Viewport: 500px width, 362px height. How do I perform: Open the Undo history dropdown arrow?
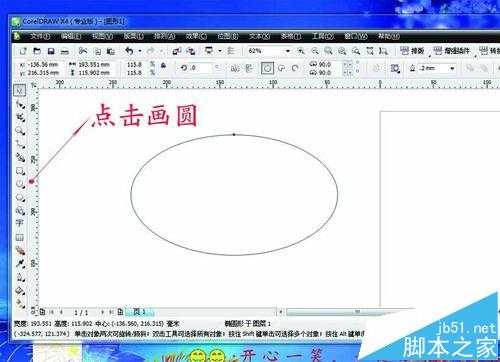[140, 51]
